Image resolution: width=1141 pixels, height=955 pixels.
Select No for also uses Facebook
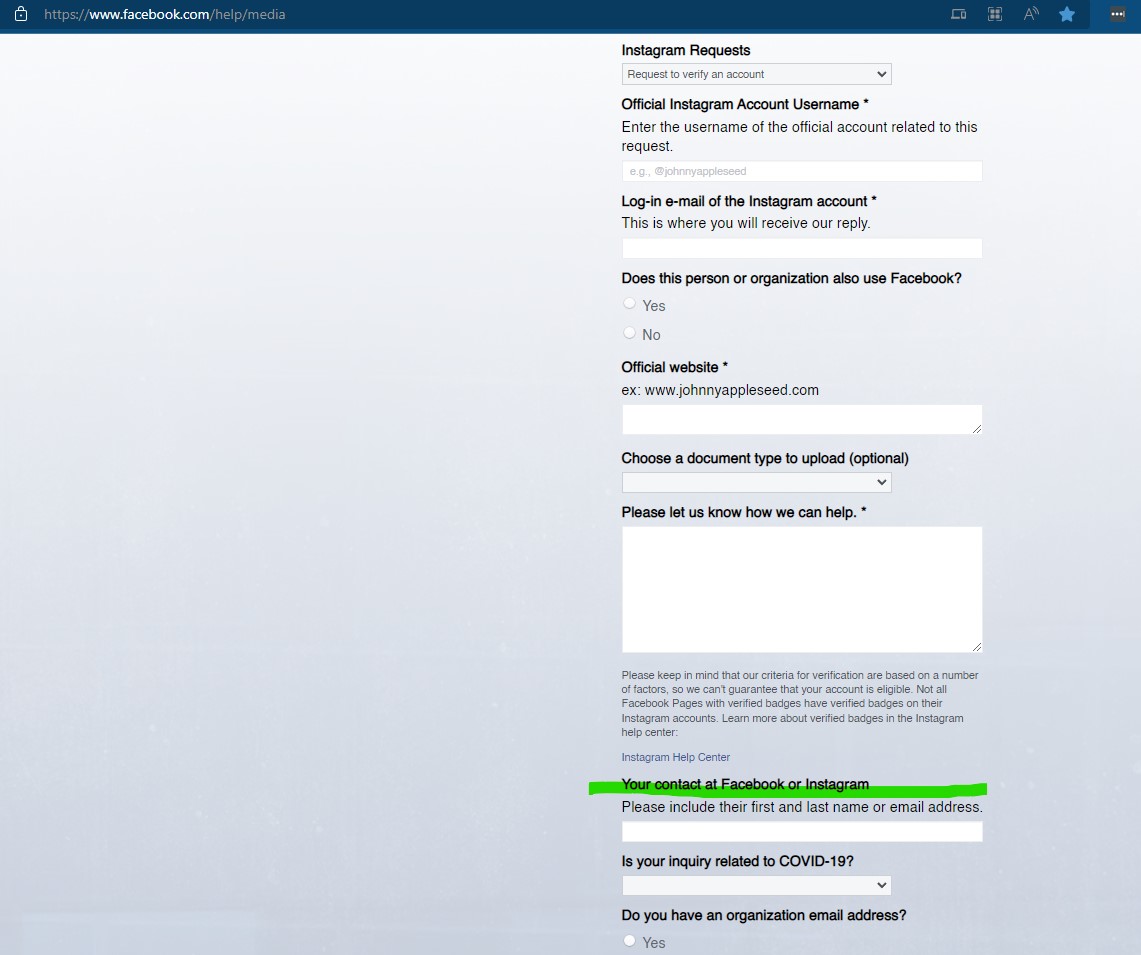click(x=629, y=333)
